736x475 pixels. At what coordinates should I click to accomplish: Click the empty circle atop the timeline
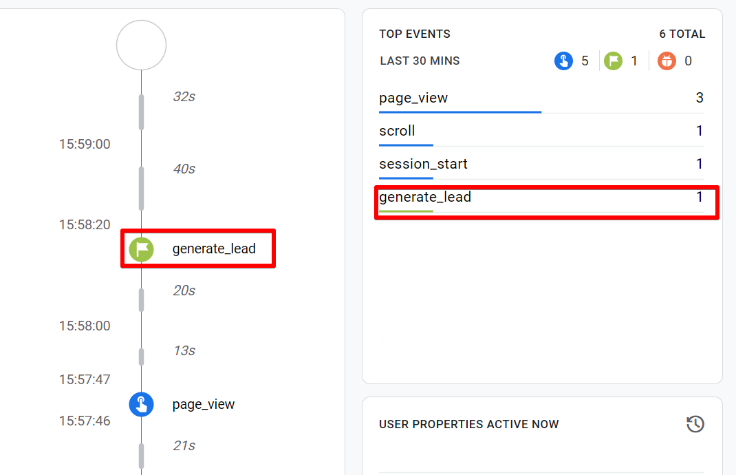tap(141, 45)
